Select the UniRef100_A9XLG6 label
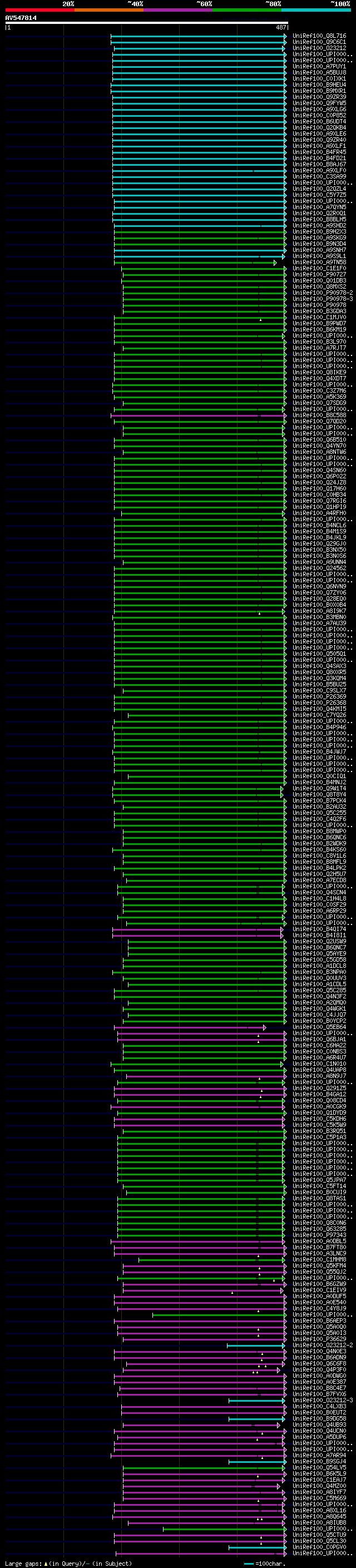The height and width of the screenshot is (1568, 356). click(x=319, y=109)
